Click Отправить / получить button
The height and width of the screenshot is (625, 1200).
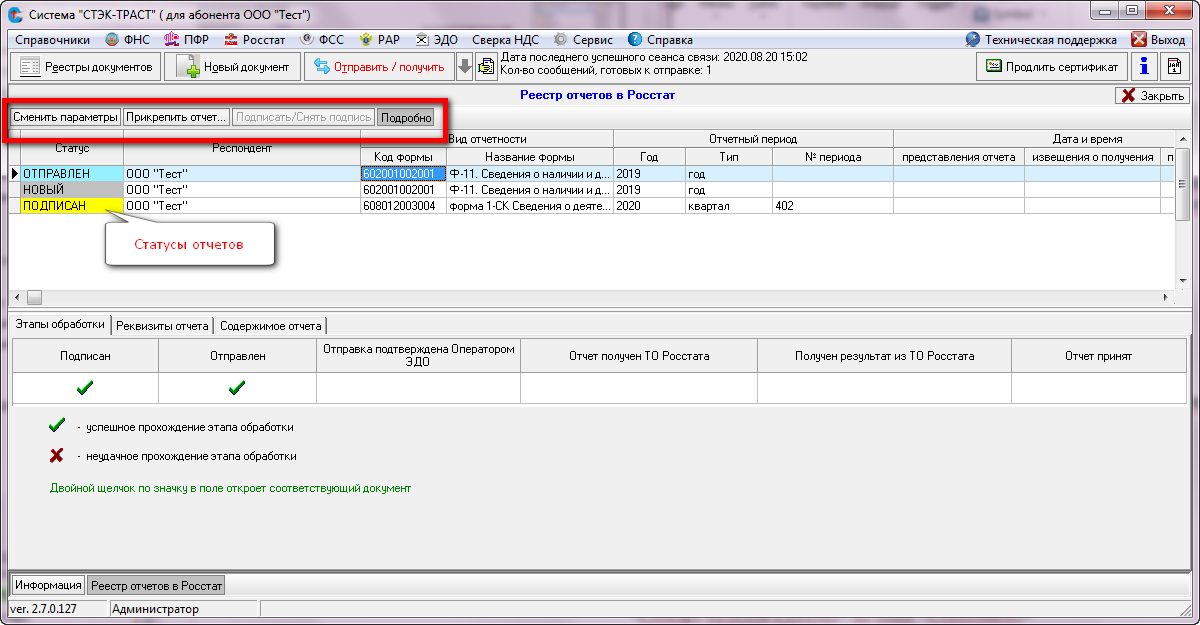379,67
